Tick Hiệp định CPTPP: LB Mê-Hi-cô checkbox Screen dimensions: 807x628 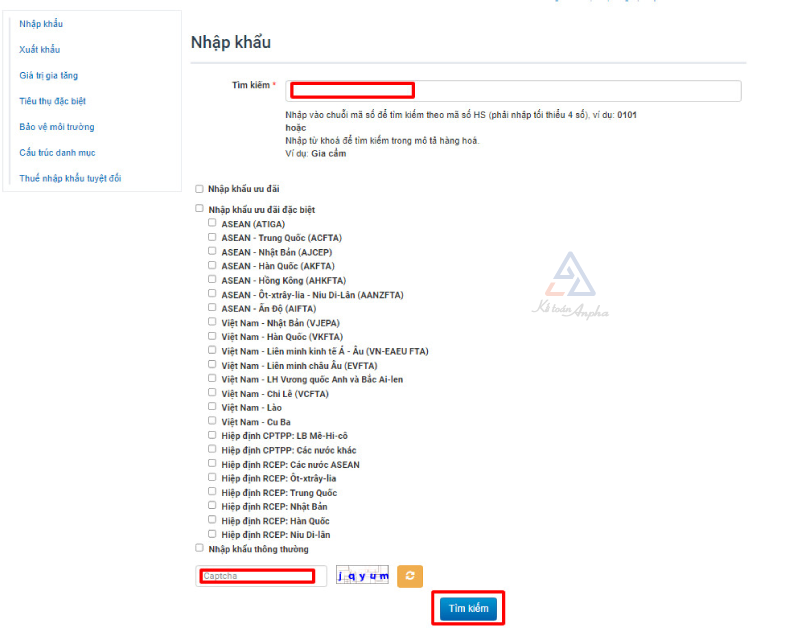212,435
